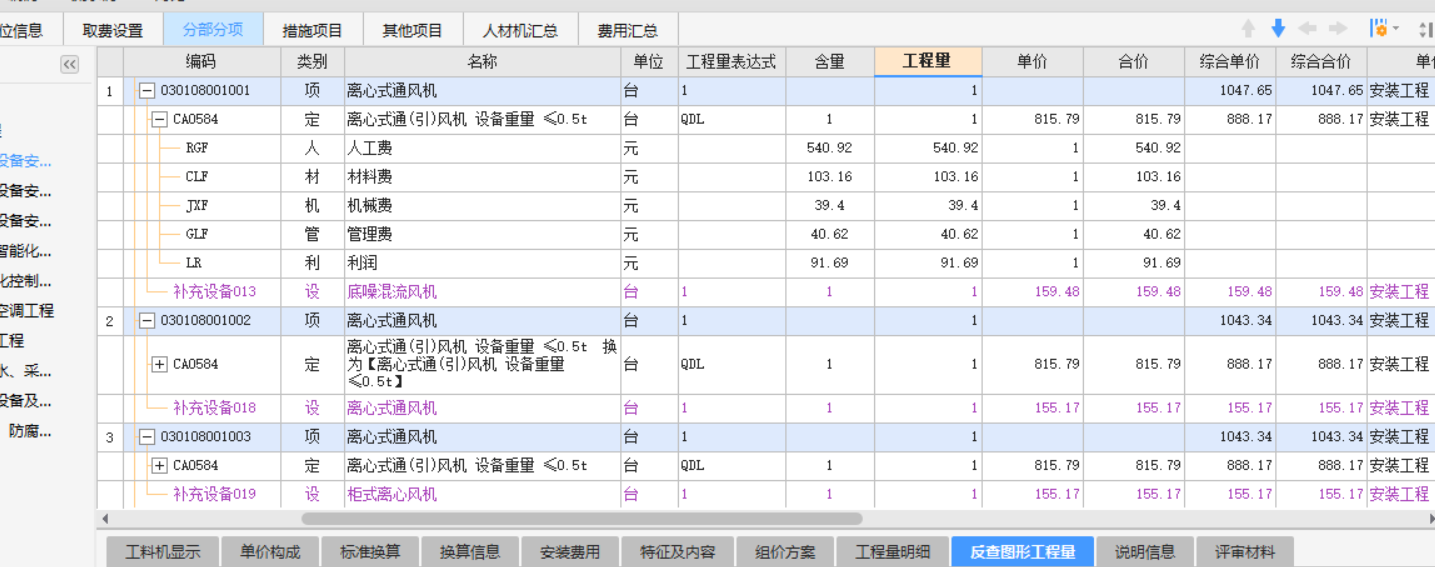Collapse the left navigation panel with « button
Image resolution: width=1435 pixels, height=567 pixels.
click(x=69, y=65)
